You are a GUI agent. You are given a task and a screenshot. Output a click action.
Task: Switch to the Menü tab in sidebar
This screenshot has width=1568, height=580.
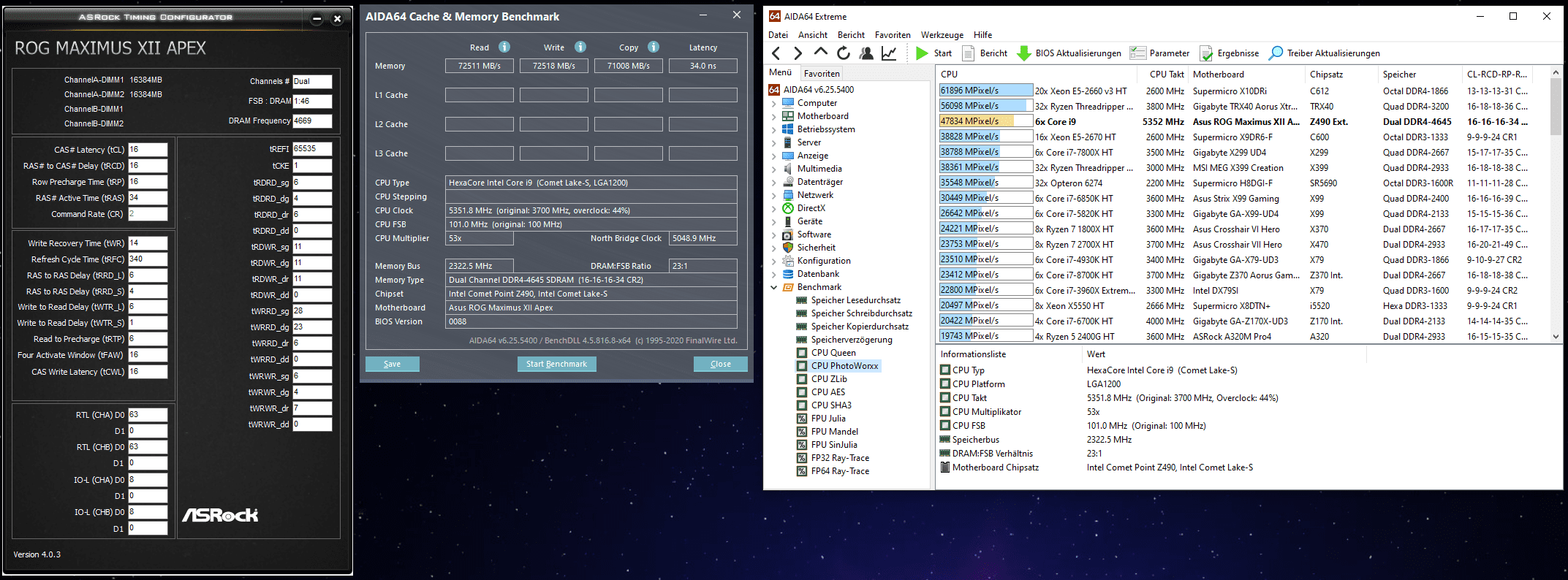pos(780,72)
